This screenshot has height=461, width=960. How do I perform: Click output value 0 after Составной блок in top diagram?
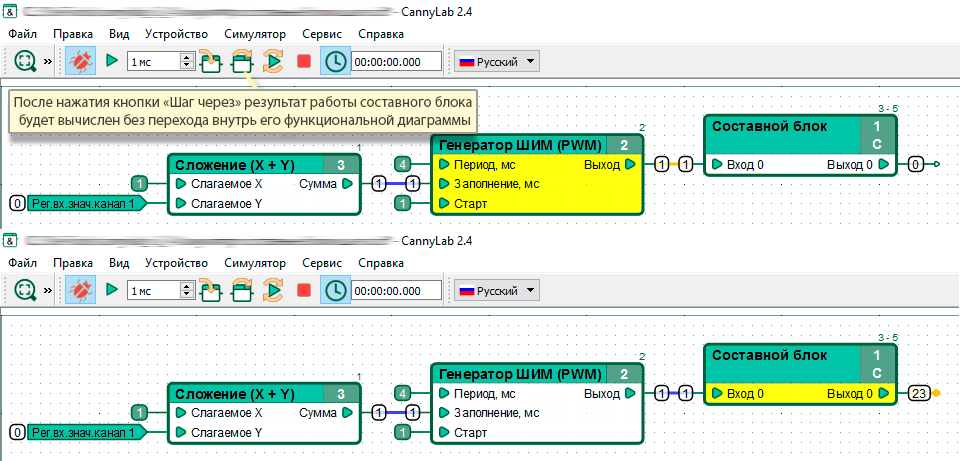pos(915,164)
